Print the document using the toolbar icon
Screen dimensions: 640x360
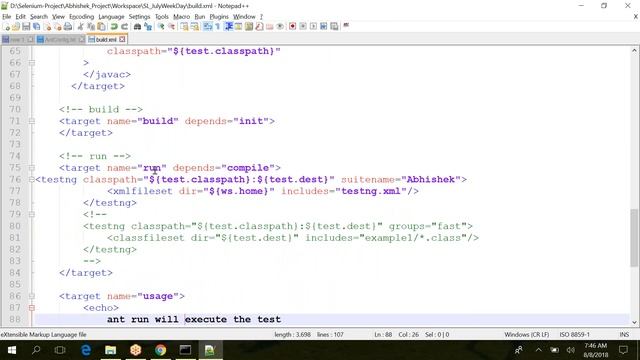point(68,26)
